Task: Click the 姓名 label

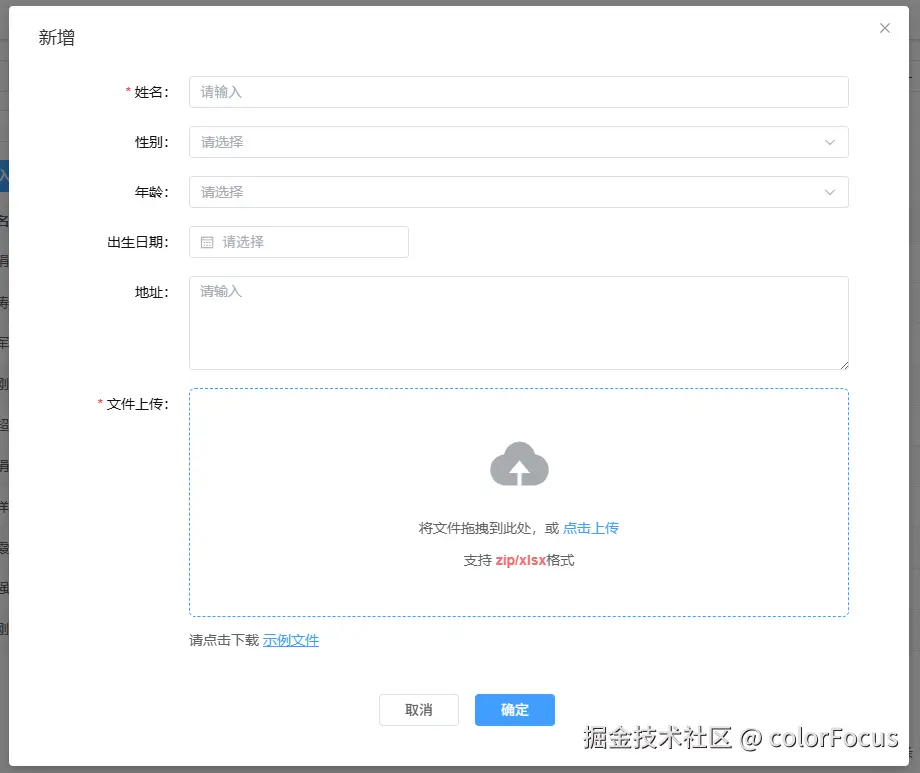Action: [151, 92]
